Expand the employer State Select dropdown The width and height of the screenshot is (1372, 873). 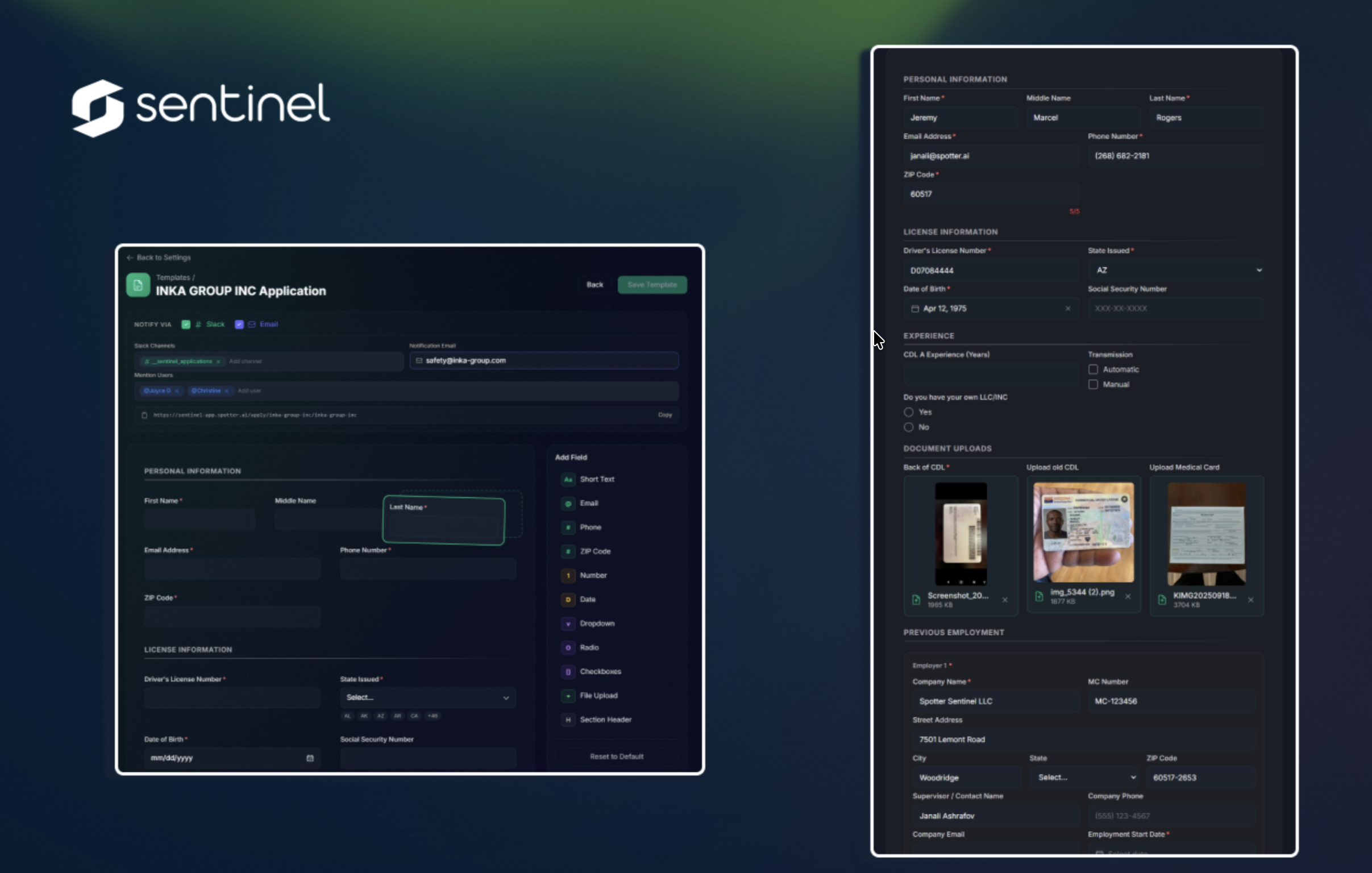[x=1086, y=778]
